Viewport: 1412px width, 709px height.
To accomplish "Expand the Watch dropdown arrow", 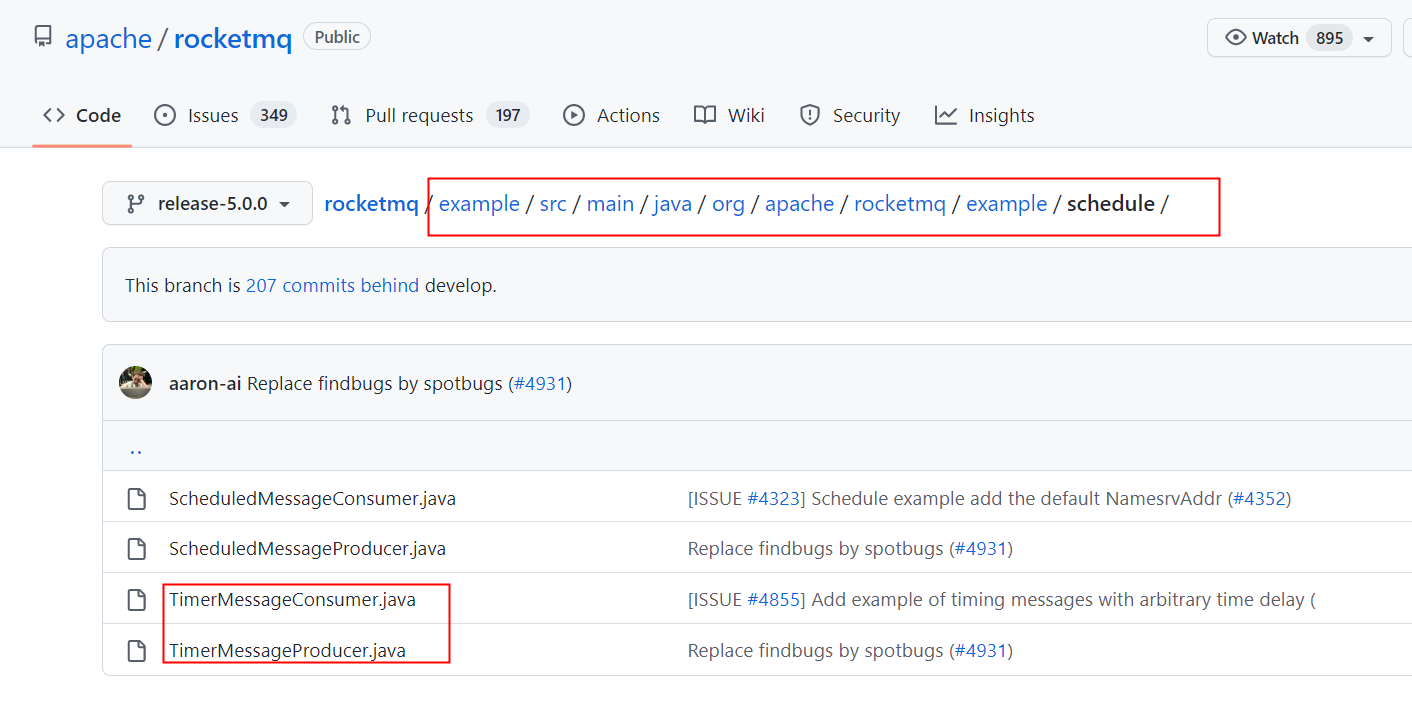I will point(1370,37).
